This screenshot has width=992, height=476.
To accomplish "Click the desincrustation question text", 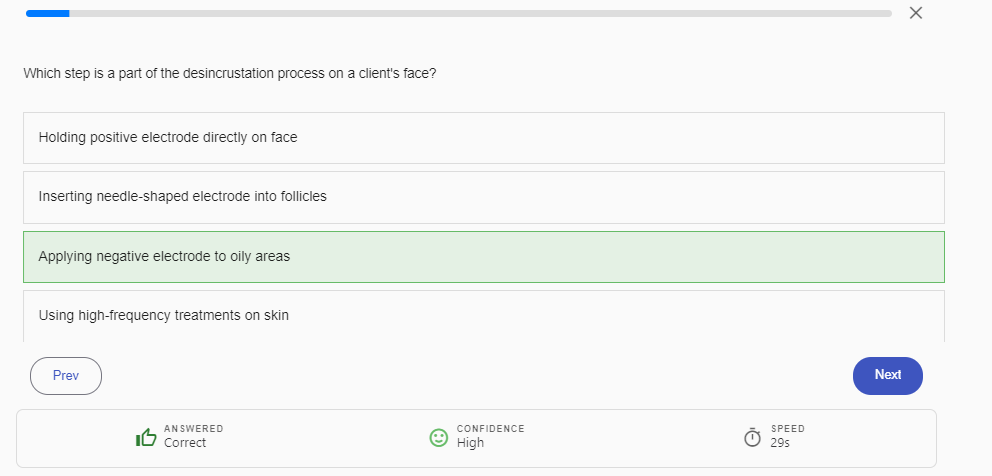I will [x=229, y=74].
